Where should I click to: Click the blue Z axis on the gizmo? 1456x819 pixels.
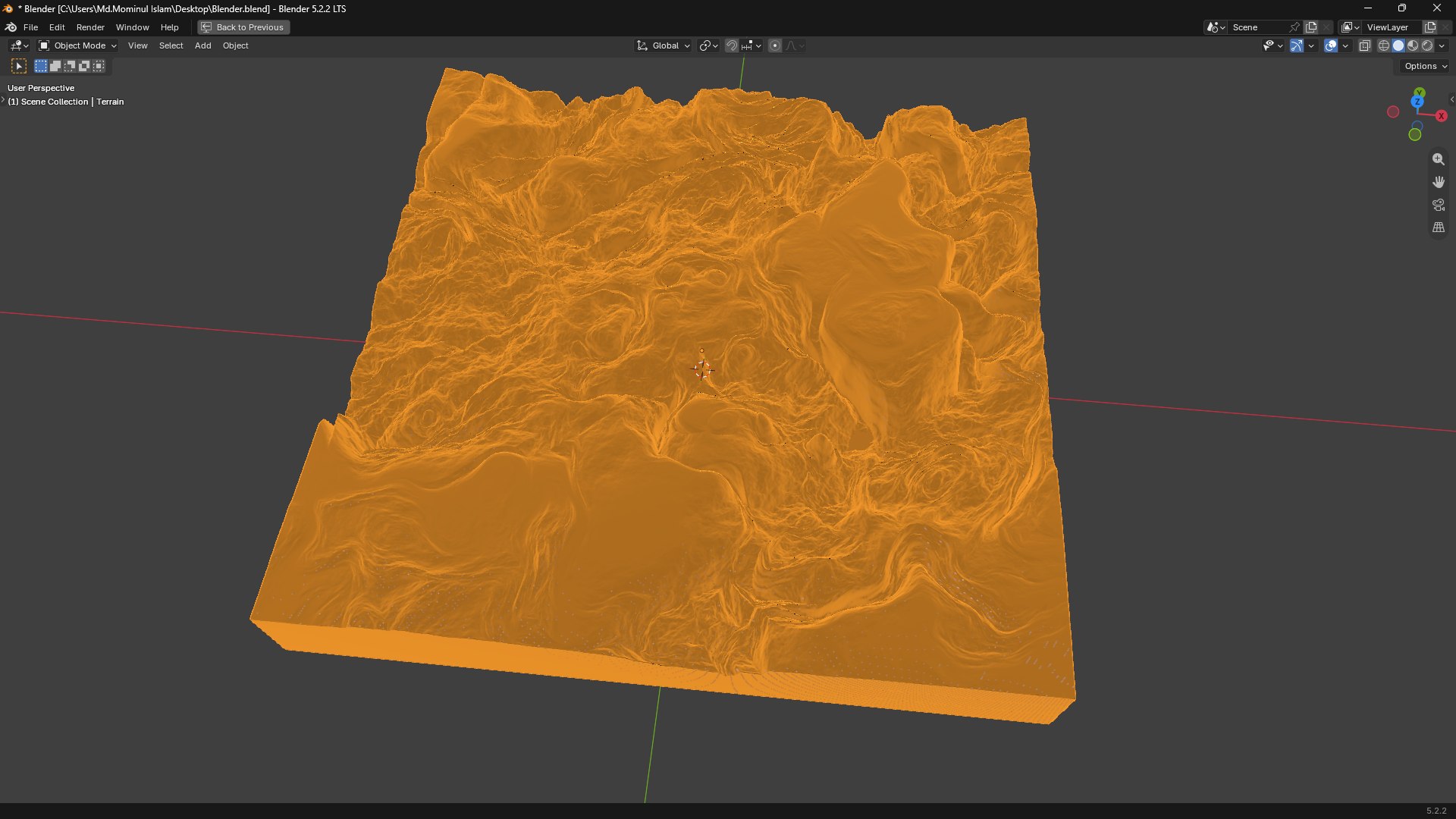pyautogui.click(x=1417, y=102)
